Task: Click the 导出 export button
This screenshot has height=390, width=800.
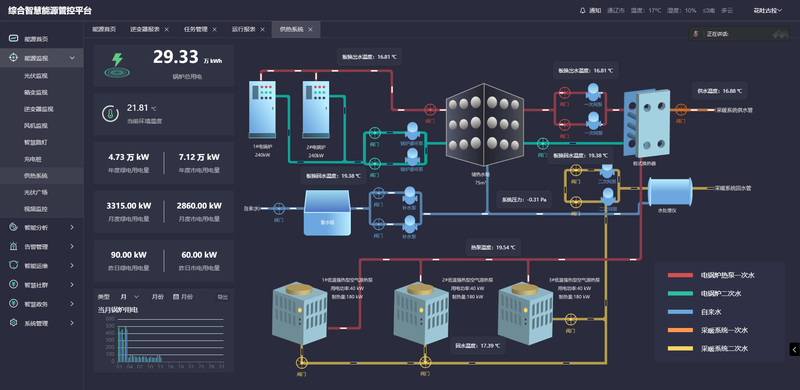Action: (222, 297)
